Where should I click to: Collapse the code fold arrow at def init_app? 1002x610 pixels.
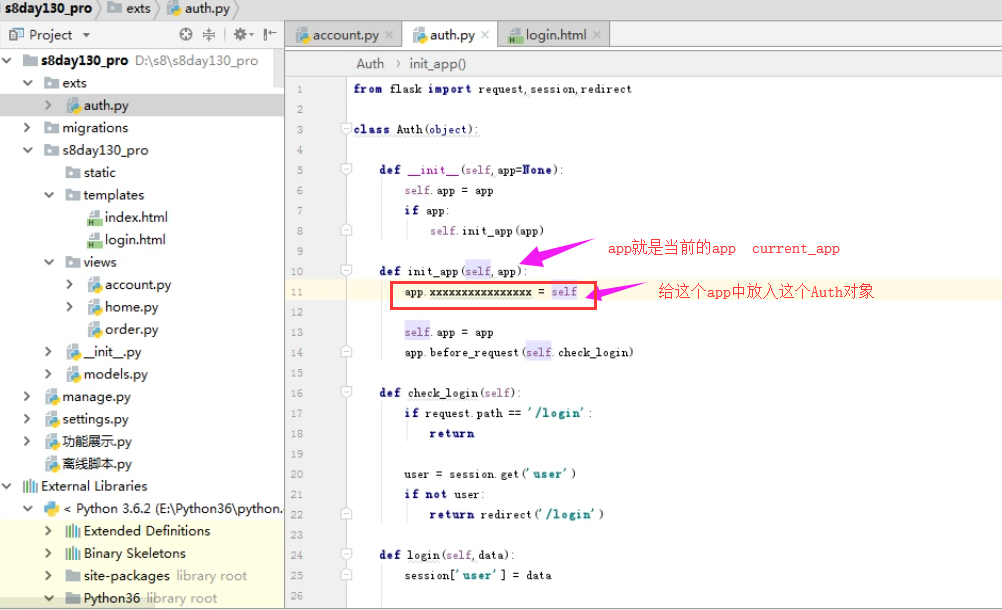(x=346, y=271)
